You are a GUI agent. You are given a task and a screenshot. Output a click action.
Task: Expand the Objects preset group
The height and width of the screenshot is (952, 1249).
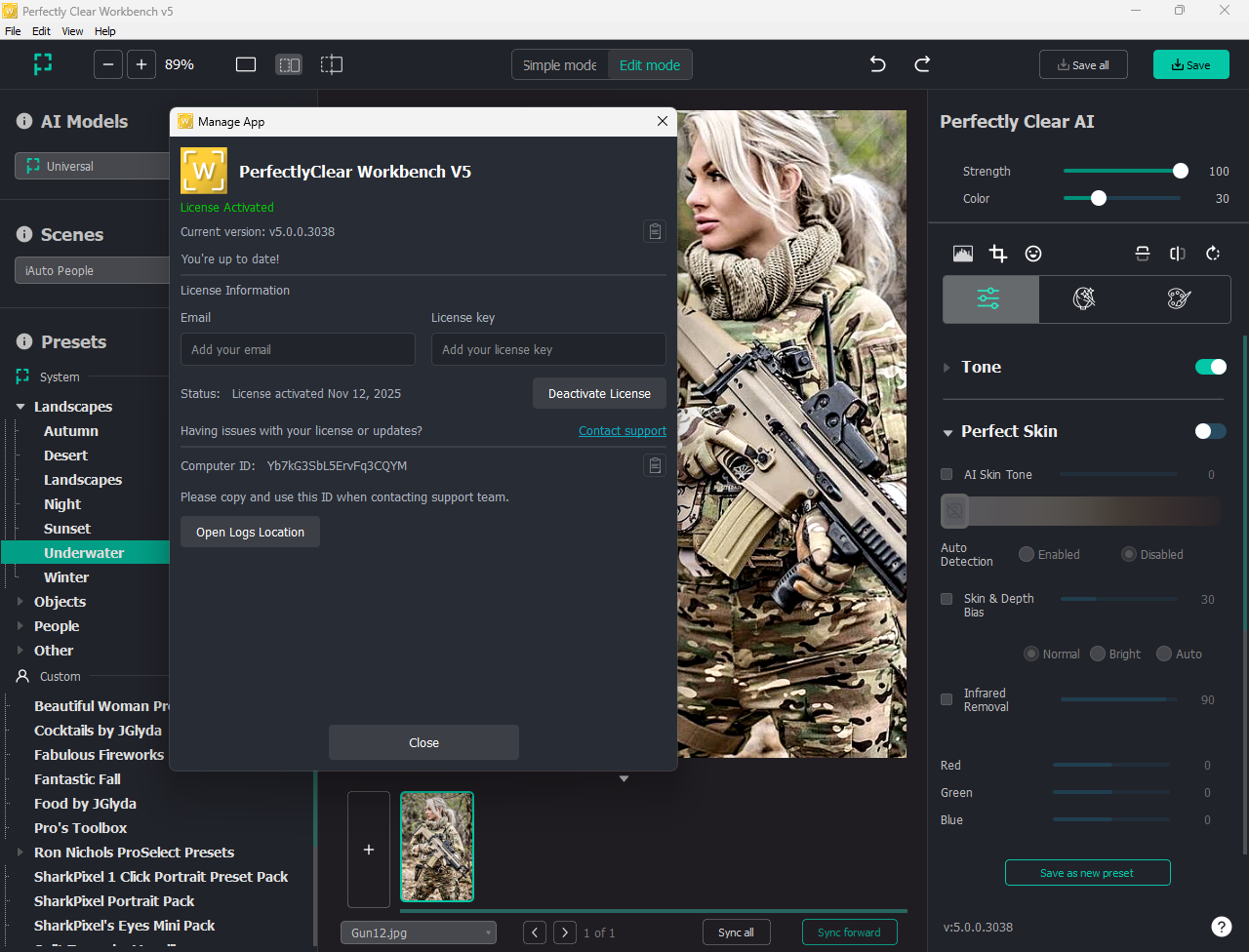tap(20, 602)
